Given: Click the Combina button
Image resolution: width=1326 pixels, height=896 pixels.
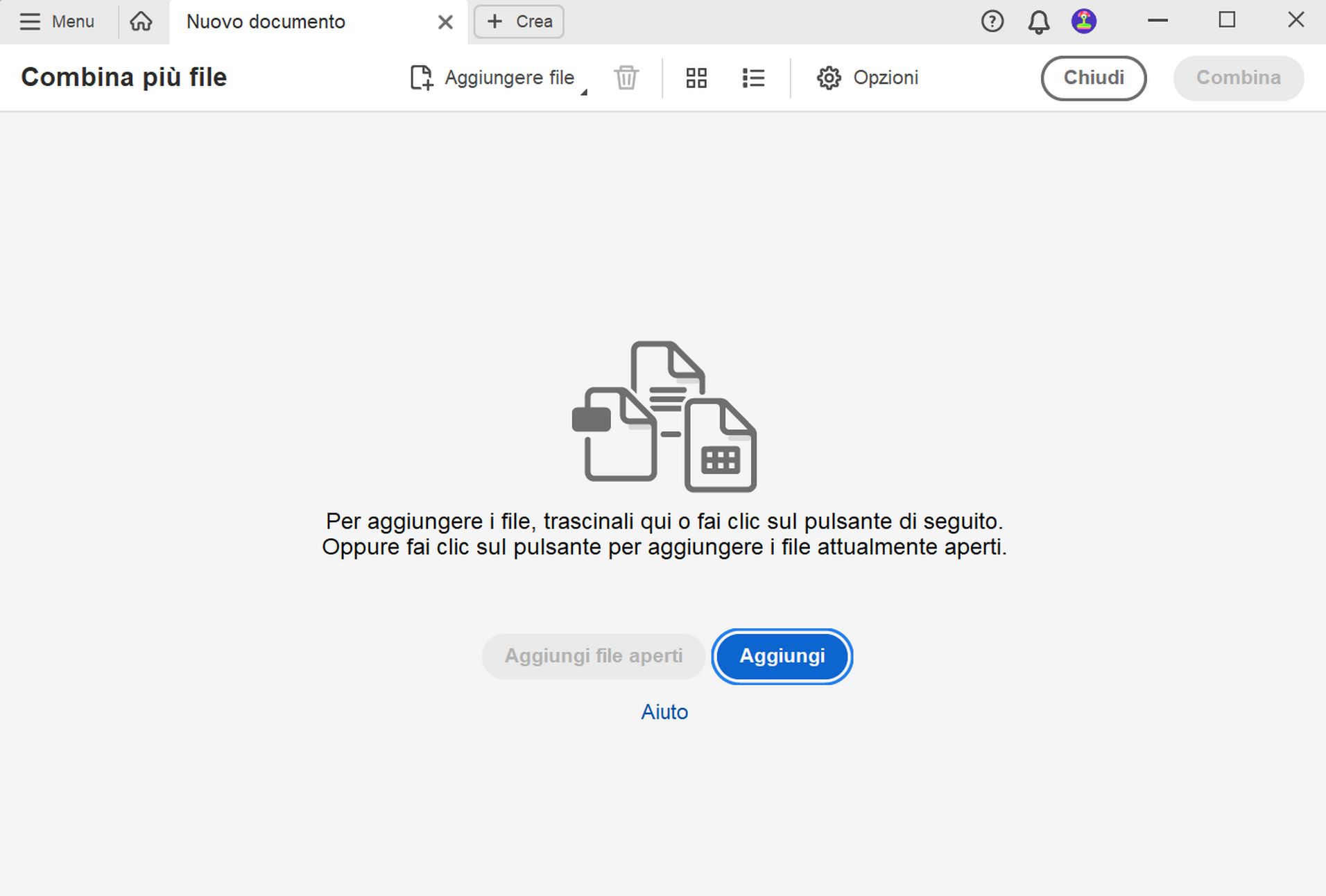Looking at the screenshot, I should tap(1239, 78).
